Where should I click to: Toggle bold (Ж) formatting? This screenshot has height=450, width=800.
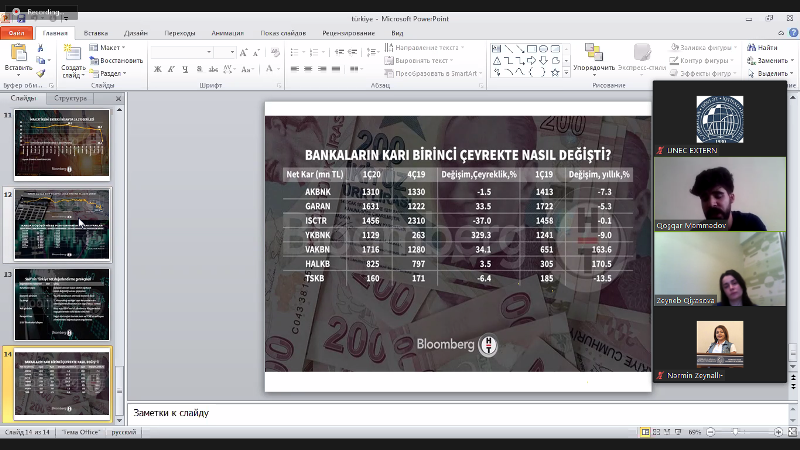(x=158, y=69)
